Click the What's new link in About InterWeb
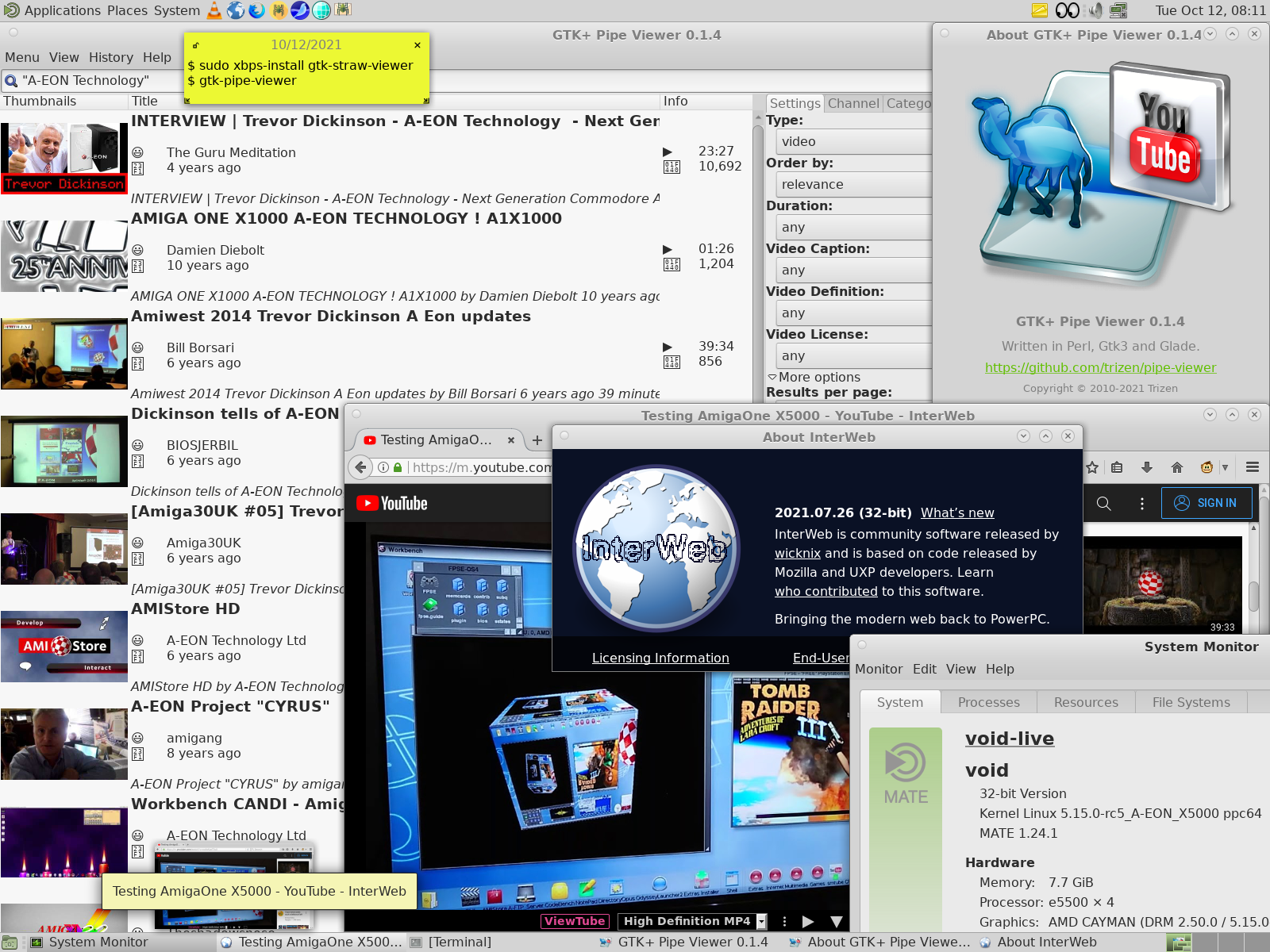 [x=957, y=512]
